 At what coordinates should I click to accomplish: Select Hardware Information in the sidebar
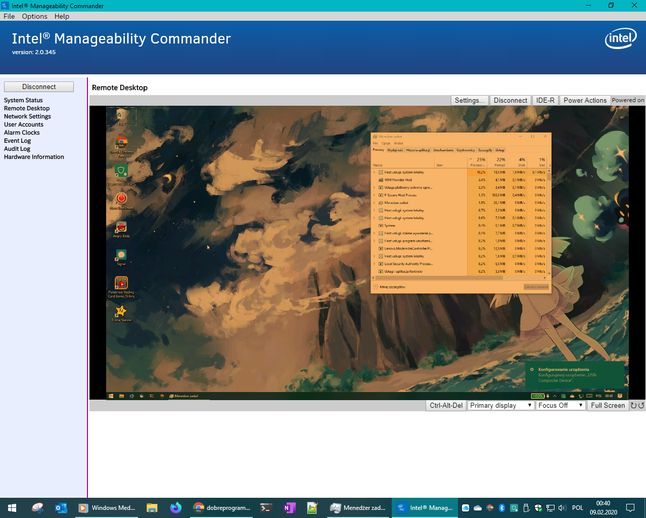pos(34,157)
